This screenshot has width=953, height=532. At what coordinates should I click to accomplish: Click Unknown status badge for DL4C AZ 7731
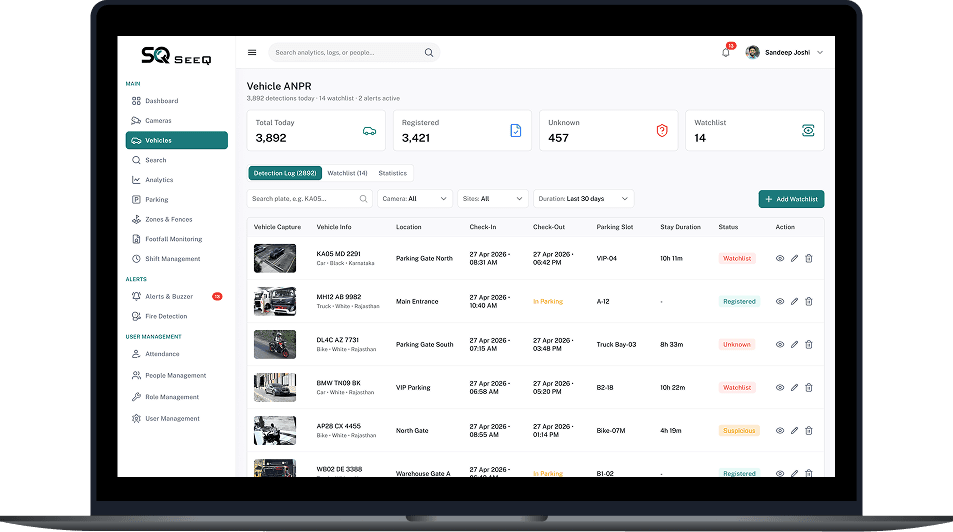click(x=737, y=345)
